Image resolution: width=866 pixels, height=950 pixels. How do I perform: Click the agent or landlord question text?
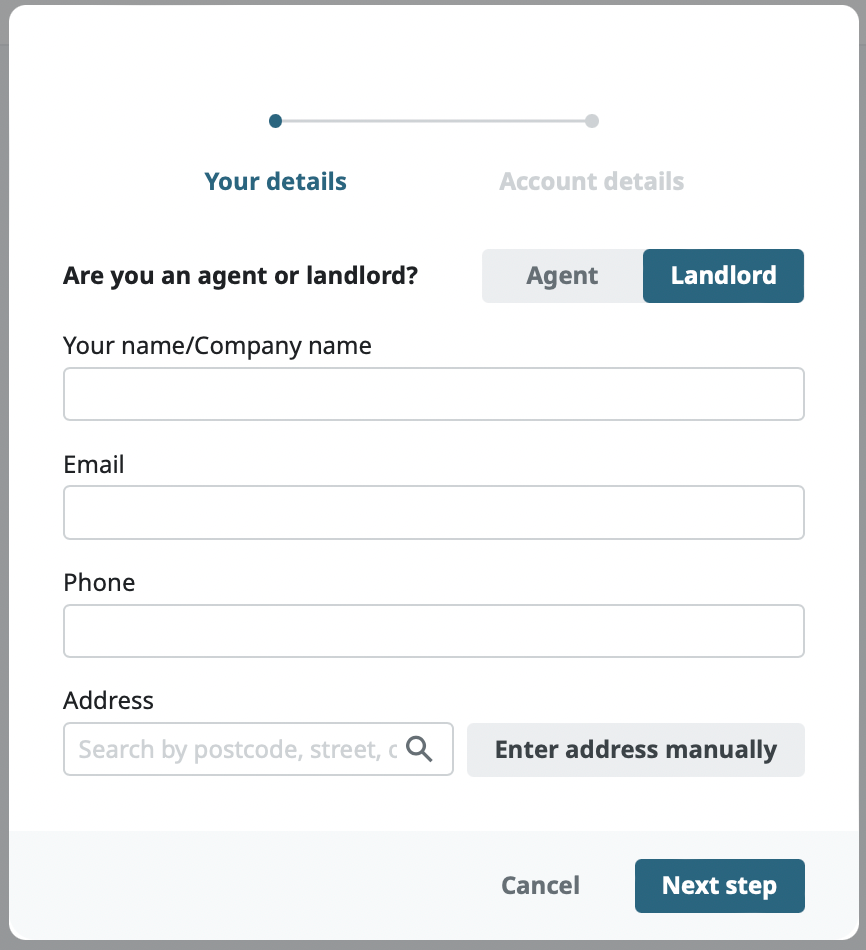pyautogui.click(x=240, y=276)
